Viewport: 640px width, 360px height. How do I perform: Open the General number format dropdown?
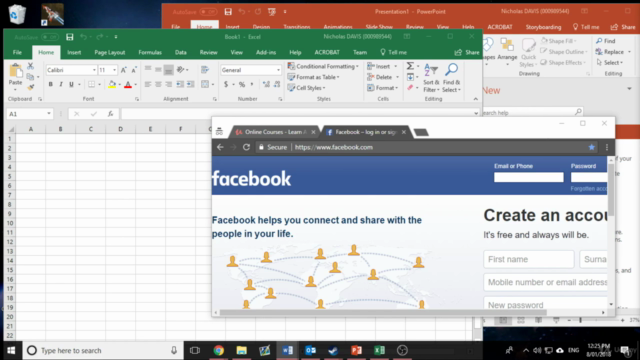[x=278, y=70]
